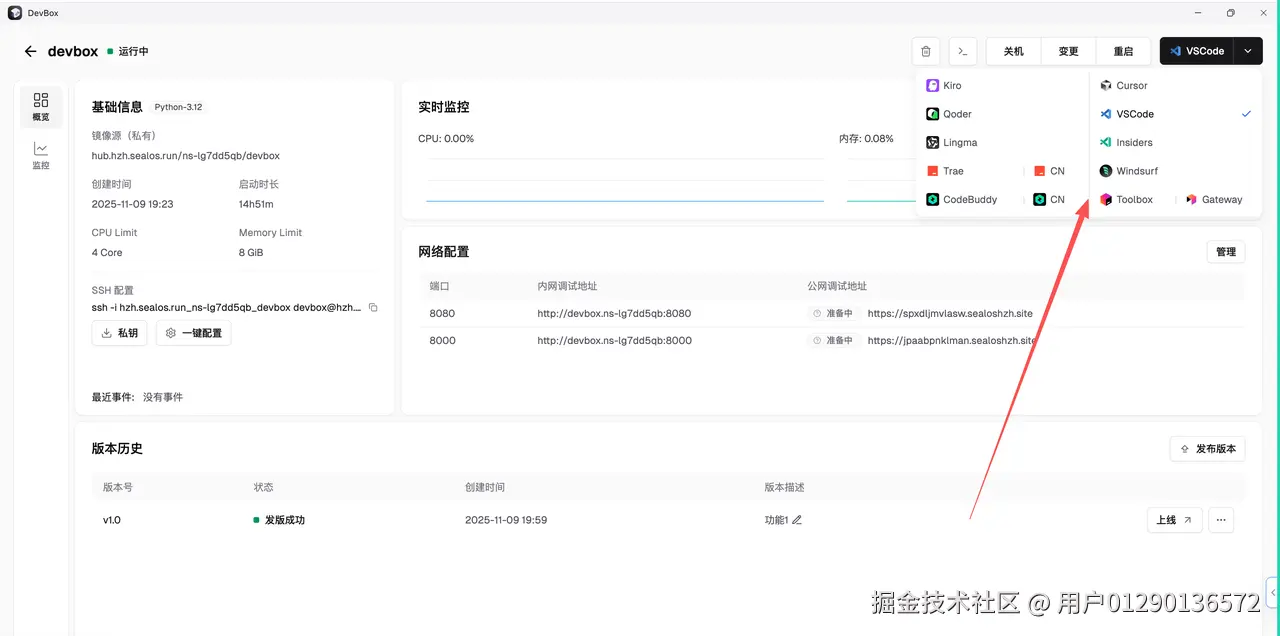Click the CPU usage monitoring chart line
The height and width of the screenshot is (636, 1280).
(625, 201)
